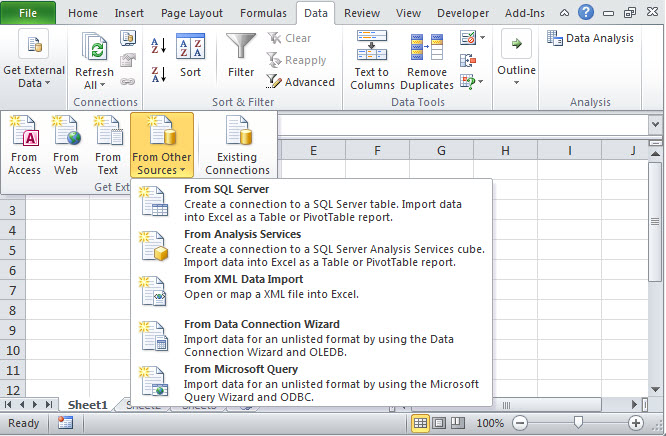
Task: Switch to the Formulas tab
Action: coord(263,13)
